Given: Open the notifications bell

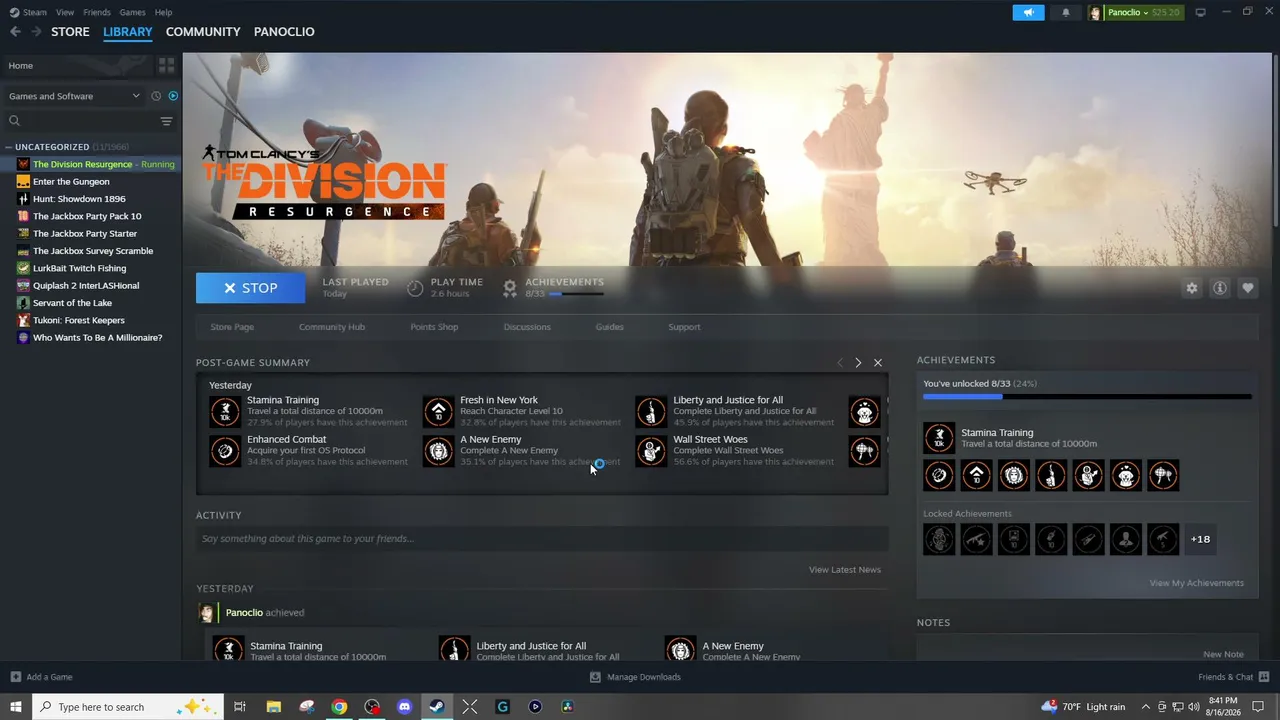Looking at the screenshot, I should [1065, 12].
